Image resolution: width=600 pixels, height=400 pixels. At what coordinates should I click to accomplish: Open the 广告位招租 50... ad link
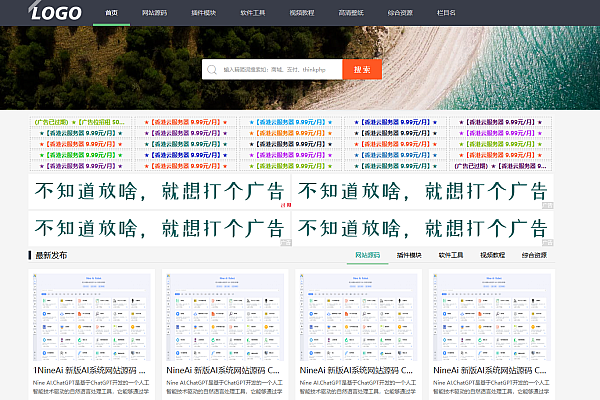pos(81,122)
